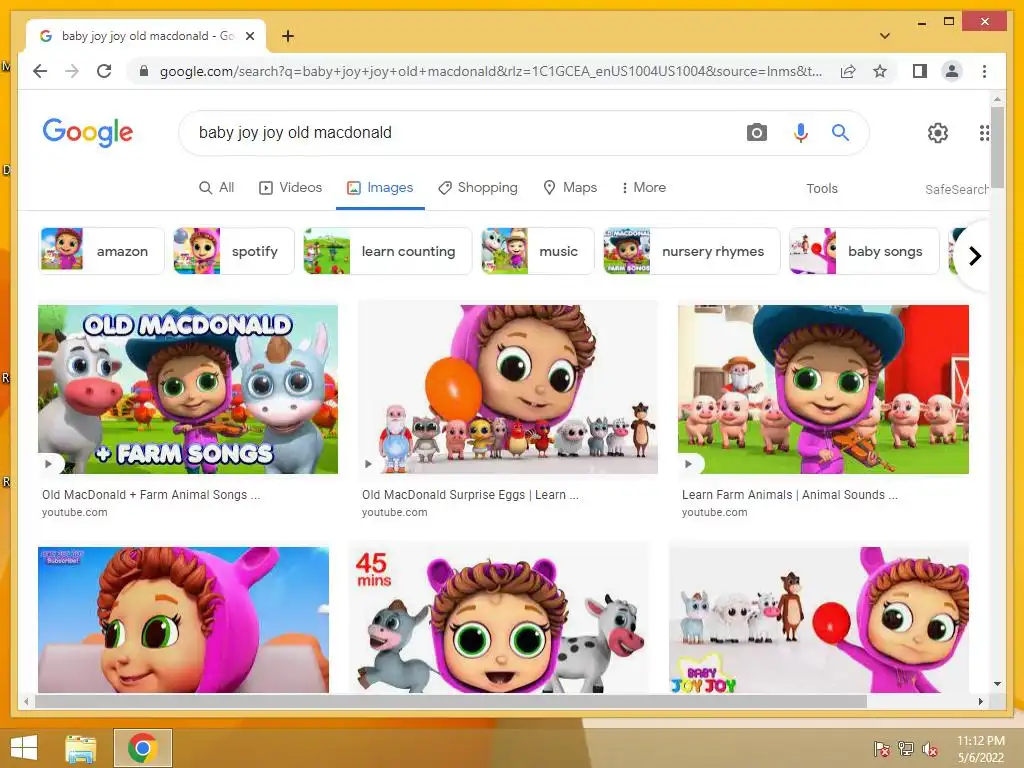Filter images by baby songs chip

(x=864, y=251)
